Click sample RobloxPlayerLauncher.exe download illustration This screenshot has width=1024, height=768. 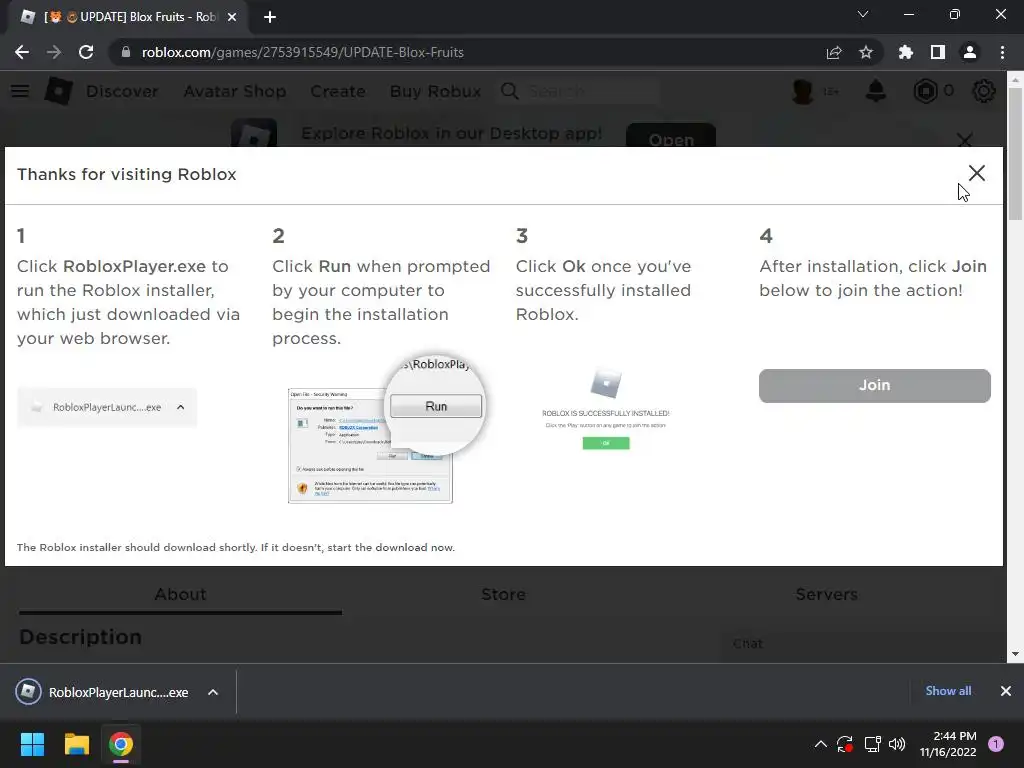107,407
